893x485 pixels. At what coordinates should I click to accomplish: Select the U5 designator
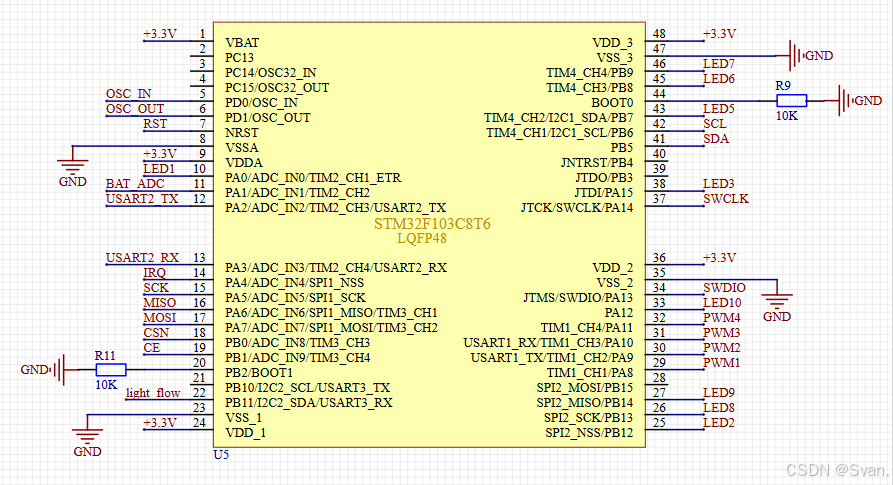221,454
